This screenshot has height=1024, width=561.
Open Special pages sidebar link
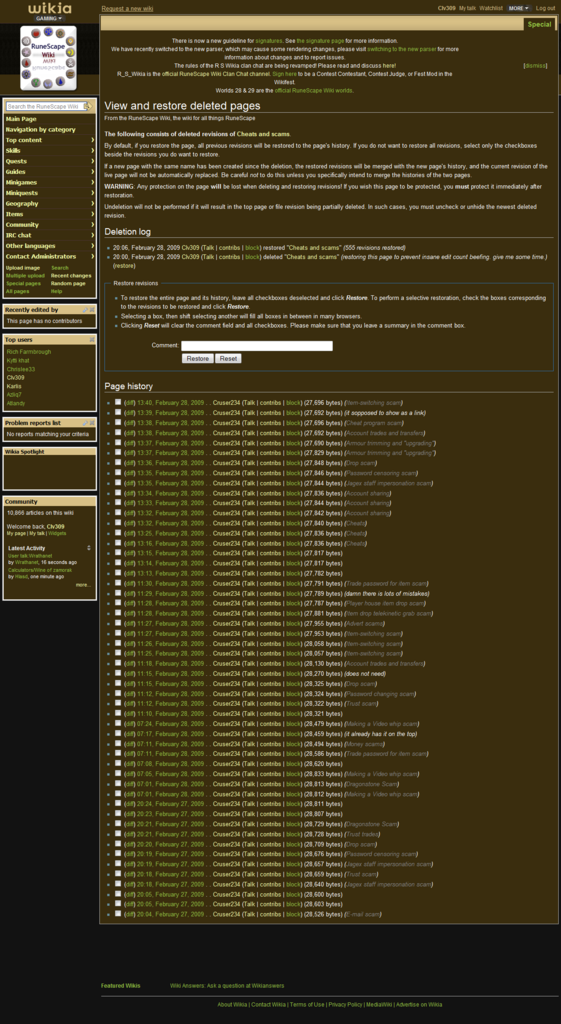click(x=24, y=283)
